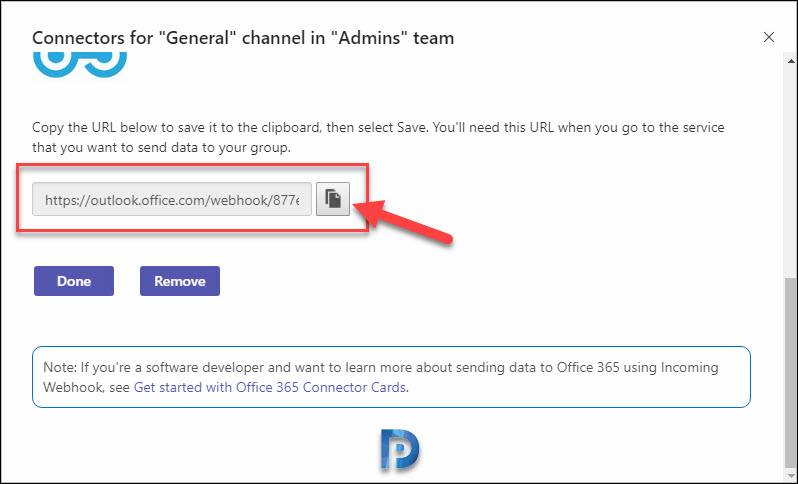Click the scrollbar up arrow

click(x=791, y=61)
